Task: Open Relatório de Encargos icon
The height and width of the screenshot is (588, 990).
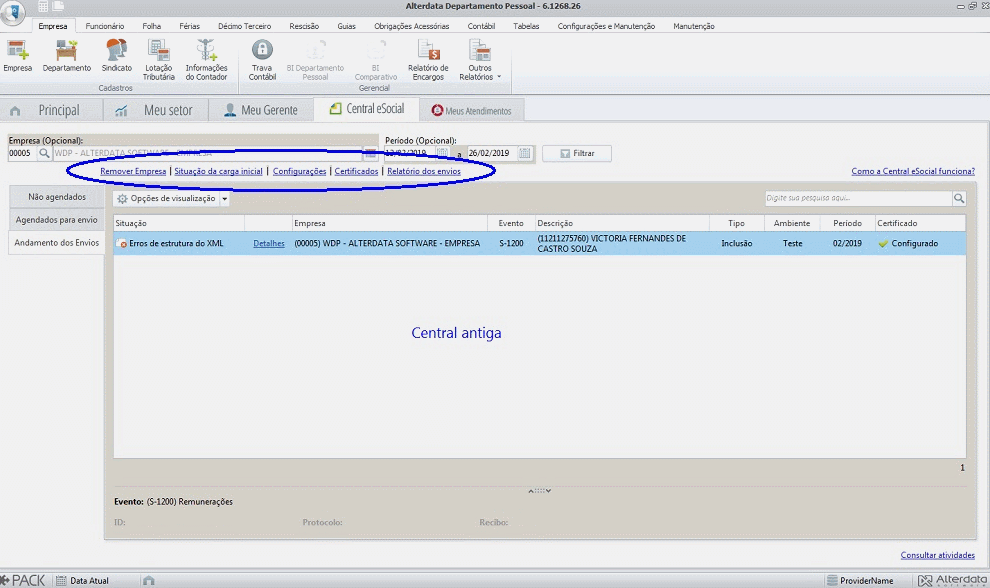Action: 428,60
